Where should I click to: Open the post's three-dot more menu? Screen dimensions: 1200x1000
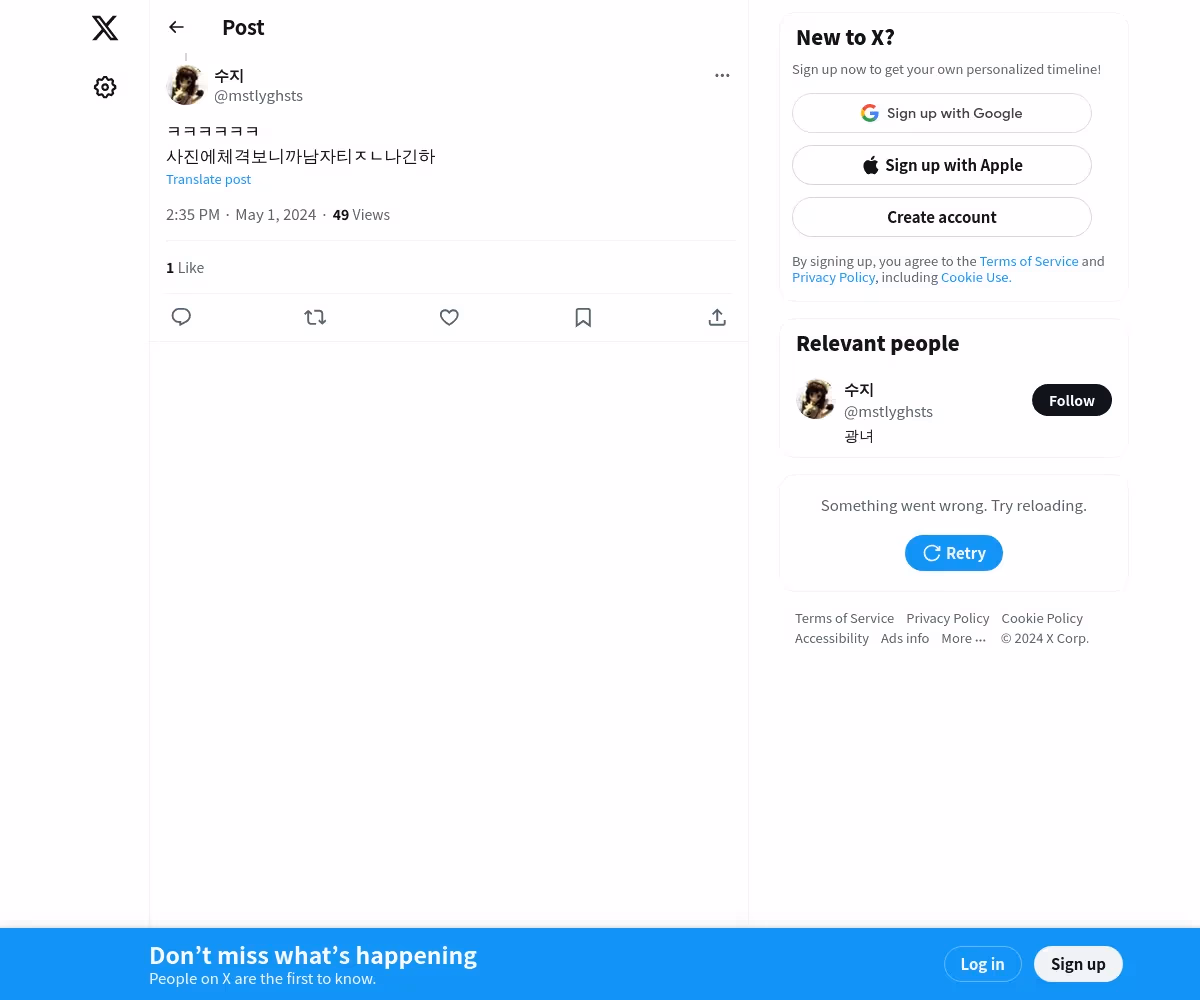point(722,75)
